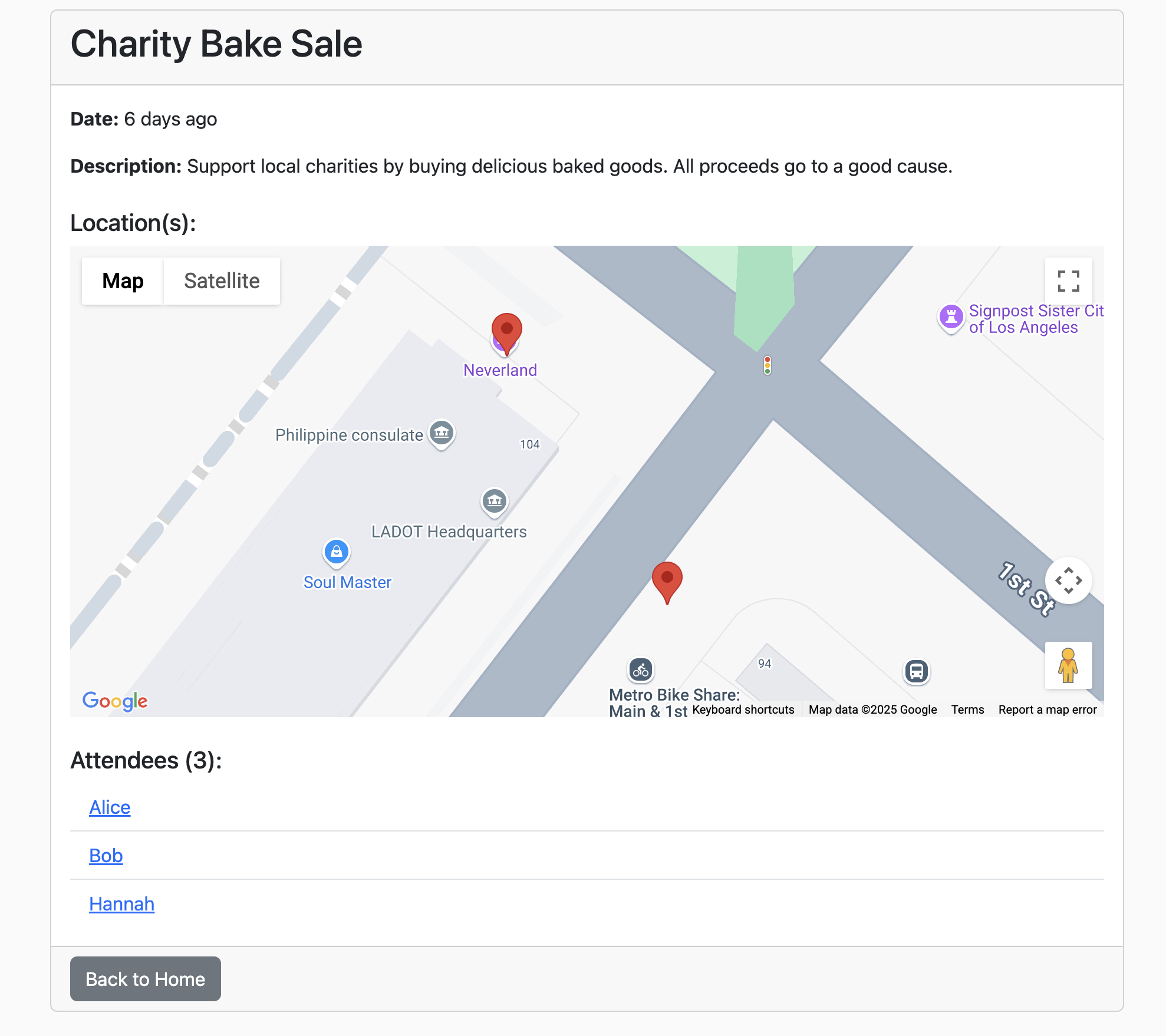1166x1036 pixels.
Task: Click the bus stop icon near 1st St
Action: pos(915,672)
